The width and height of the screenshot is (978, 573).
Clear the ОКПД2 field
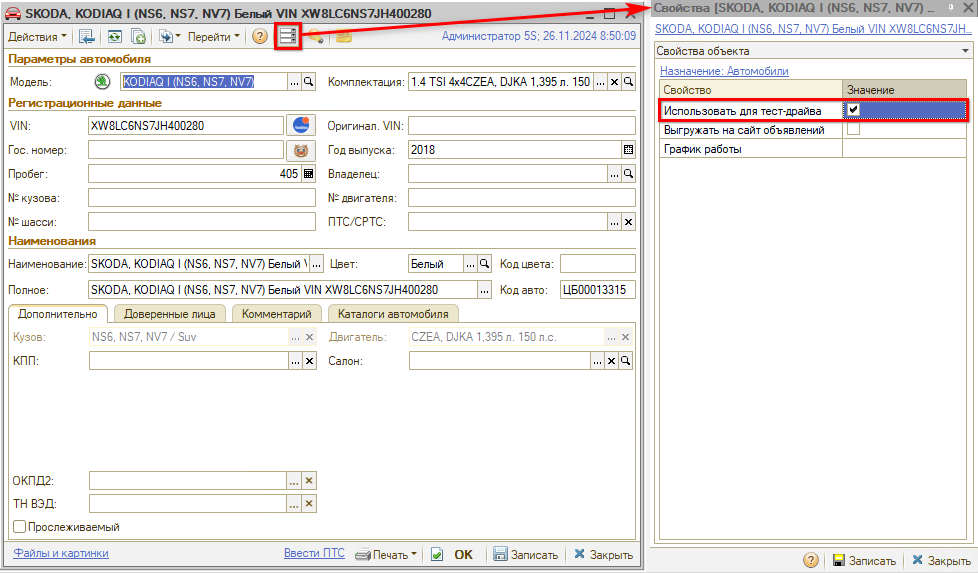point(309,481)
